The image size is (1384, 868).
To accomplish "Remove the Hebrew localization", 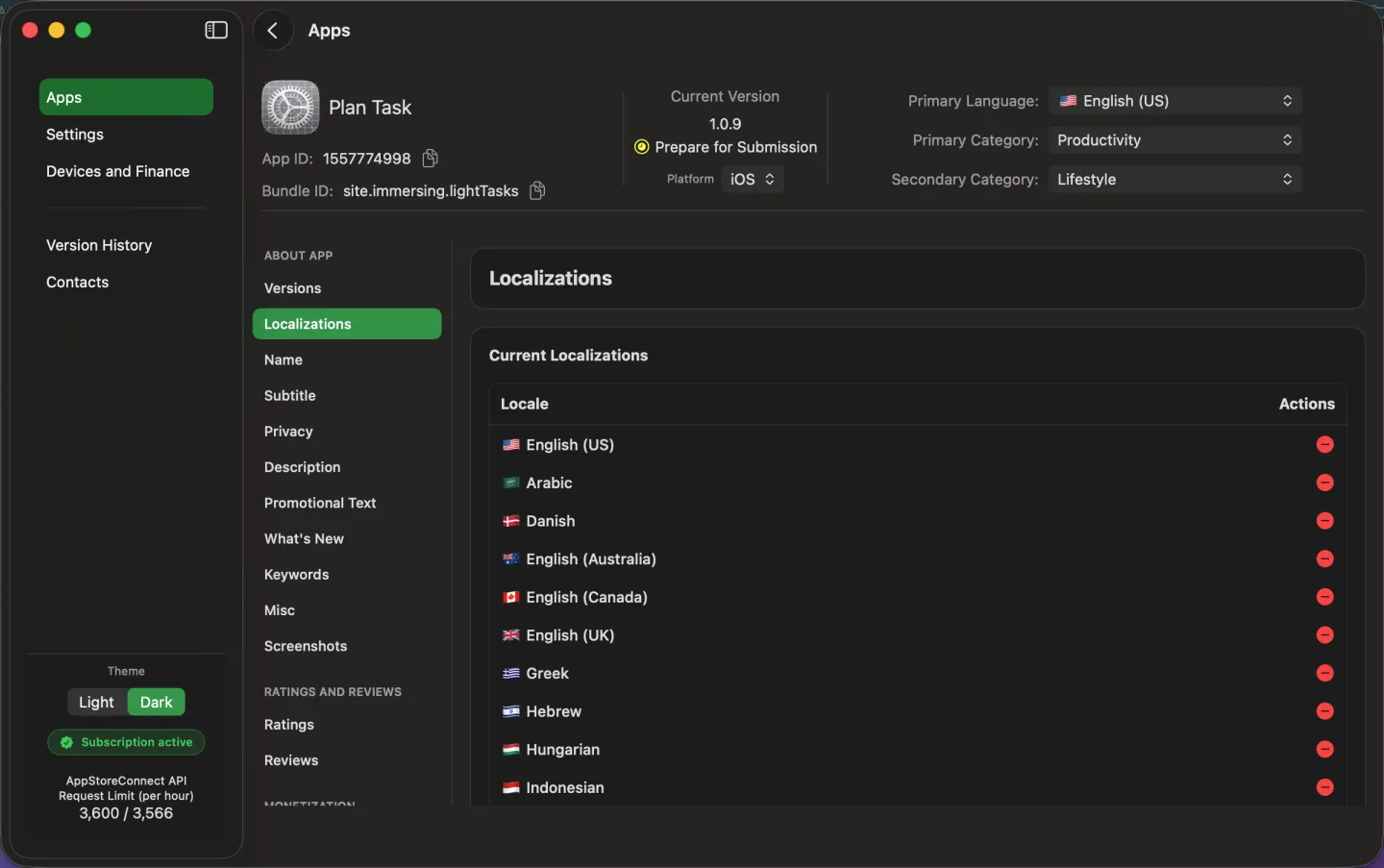I will point(1324,711).
